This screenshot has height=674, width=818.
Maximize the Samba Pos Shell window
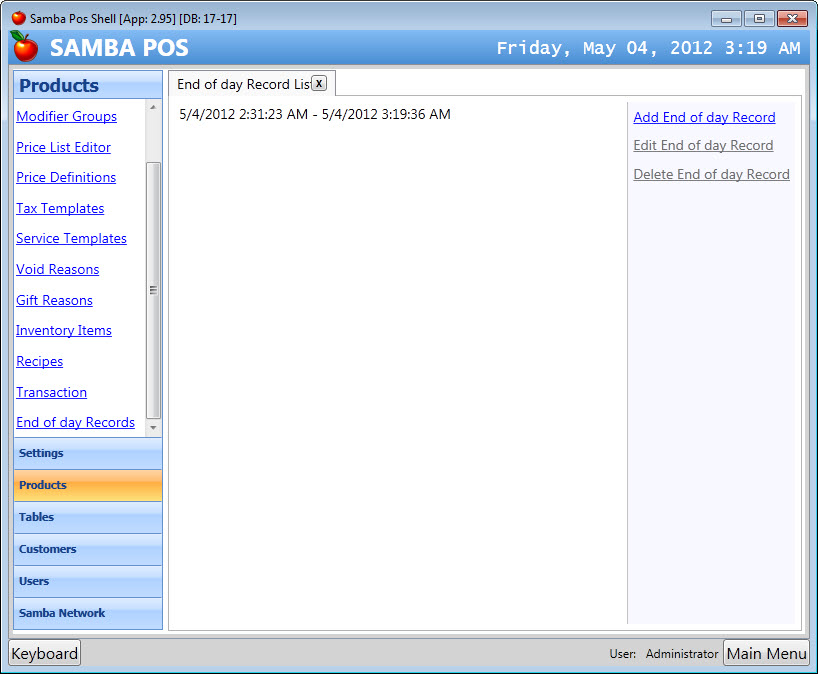coord(759,19)
